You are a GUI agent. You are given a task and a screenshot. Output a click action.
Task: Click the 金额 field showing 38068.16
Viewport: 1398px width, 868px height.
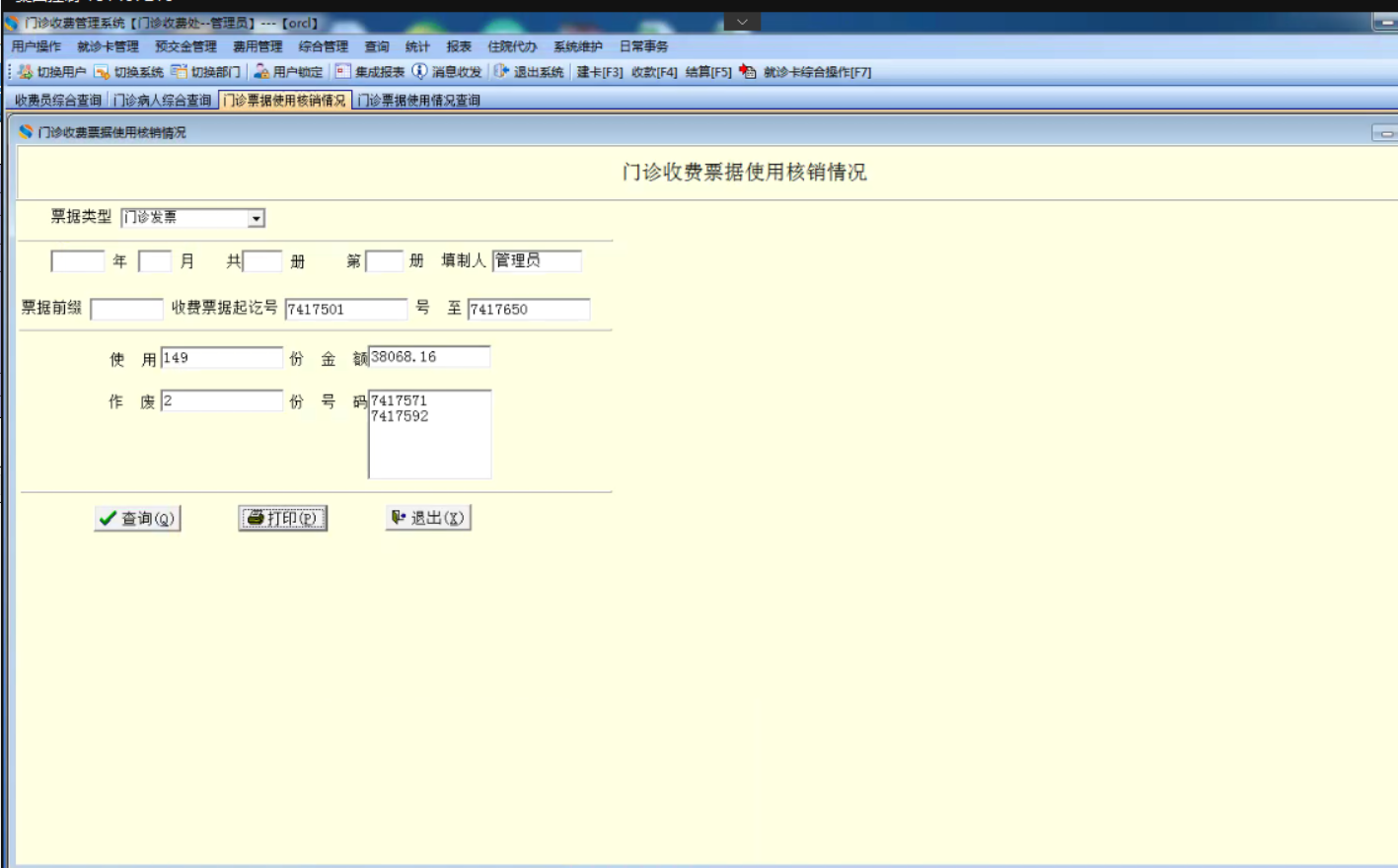[429, 356]
